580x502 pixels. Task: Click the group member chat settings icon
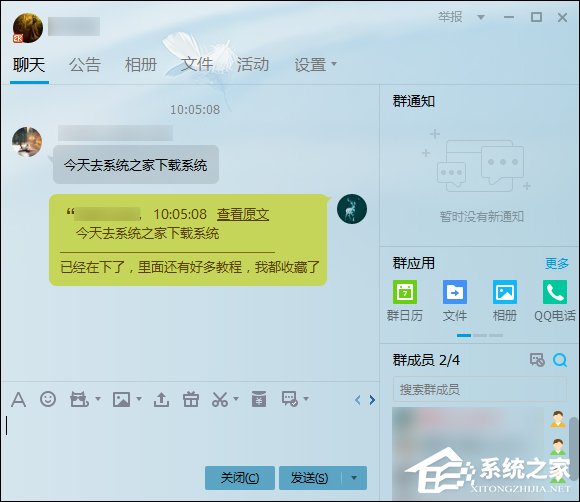point(537,360)
